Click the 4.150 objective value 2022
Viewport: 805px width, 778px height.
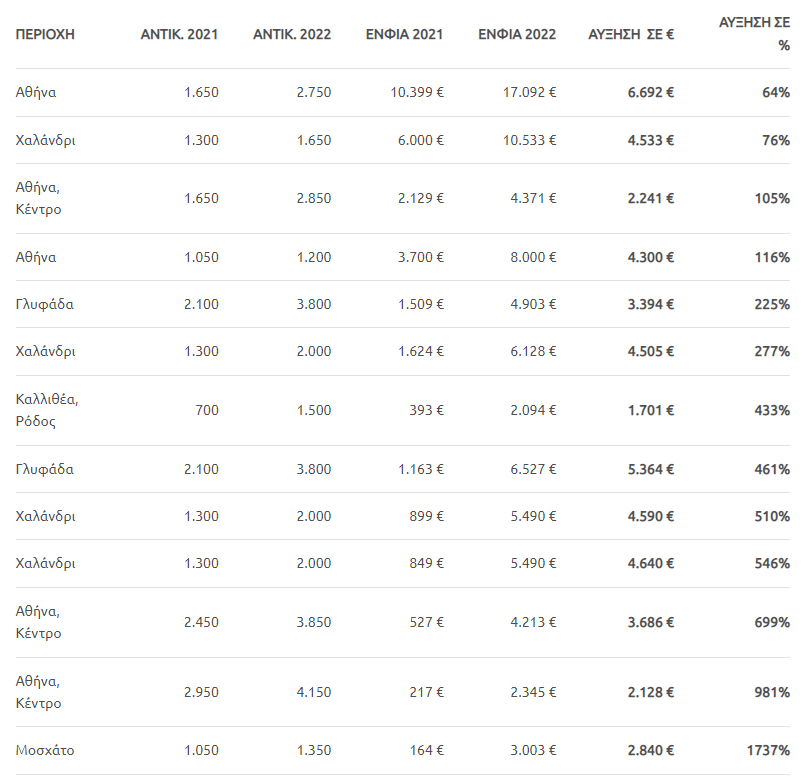tap(314, 692)
